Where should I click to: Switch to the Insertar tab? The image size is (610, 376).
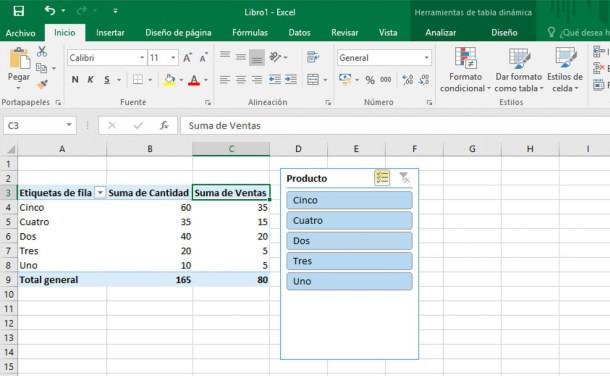click(110, 33)
